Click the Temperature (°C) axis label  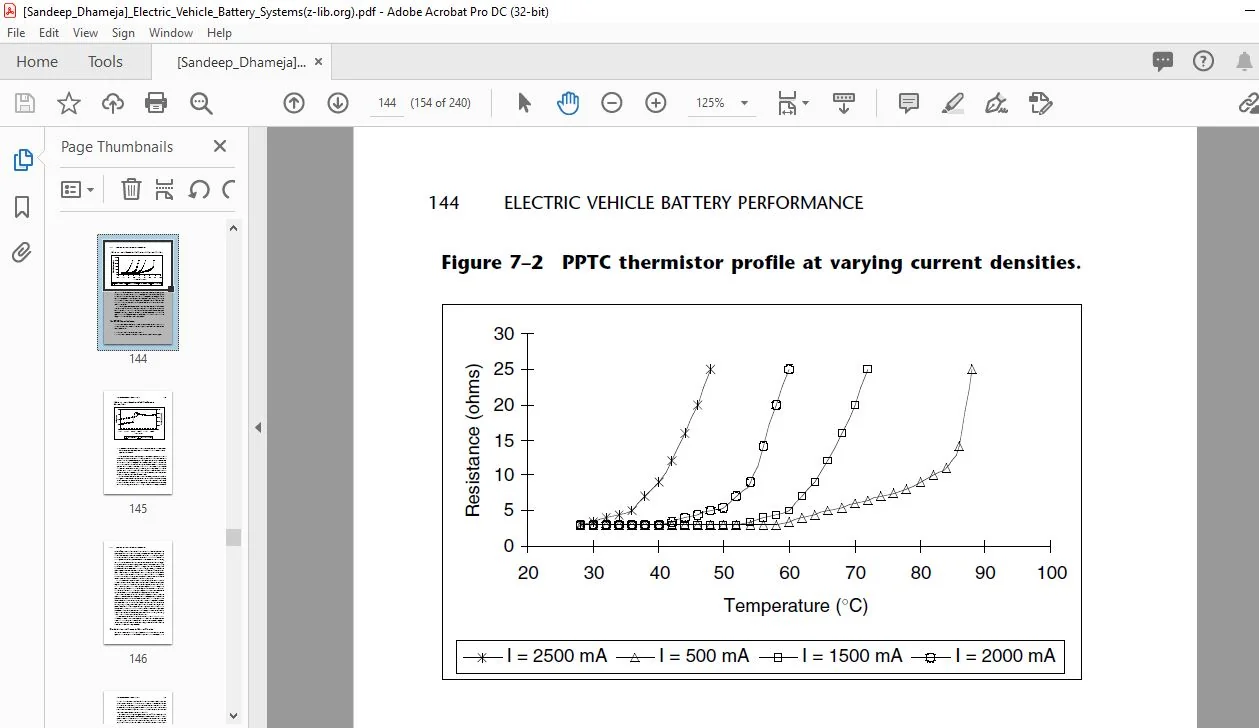click(x=795, y=606)
